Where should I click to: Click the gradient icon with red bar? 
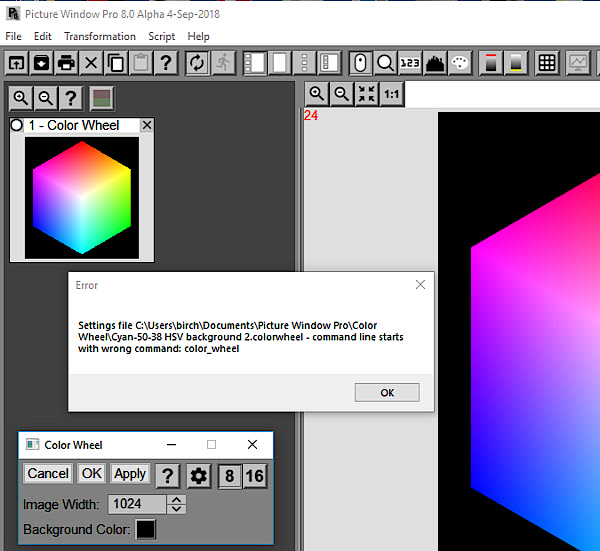(x=491, y=63)
